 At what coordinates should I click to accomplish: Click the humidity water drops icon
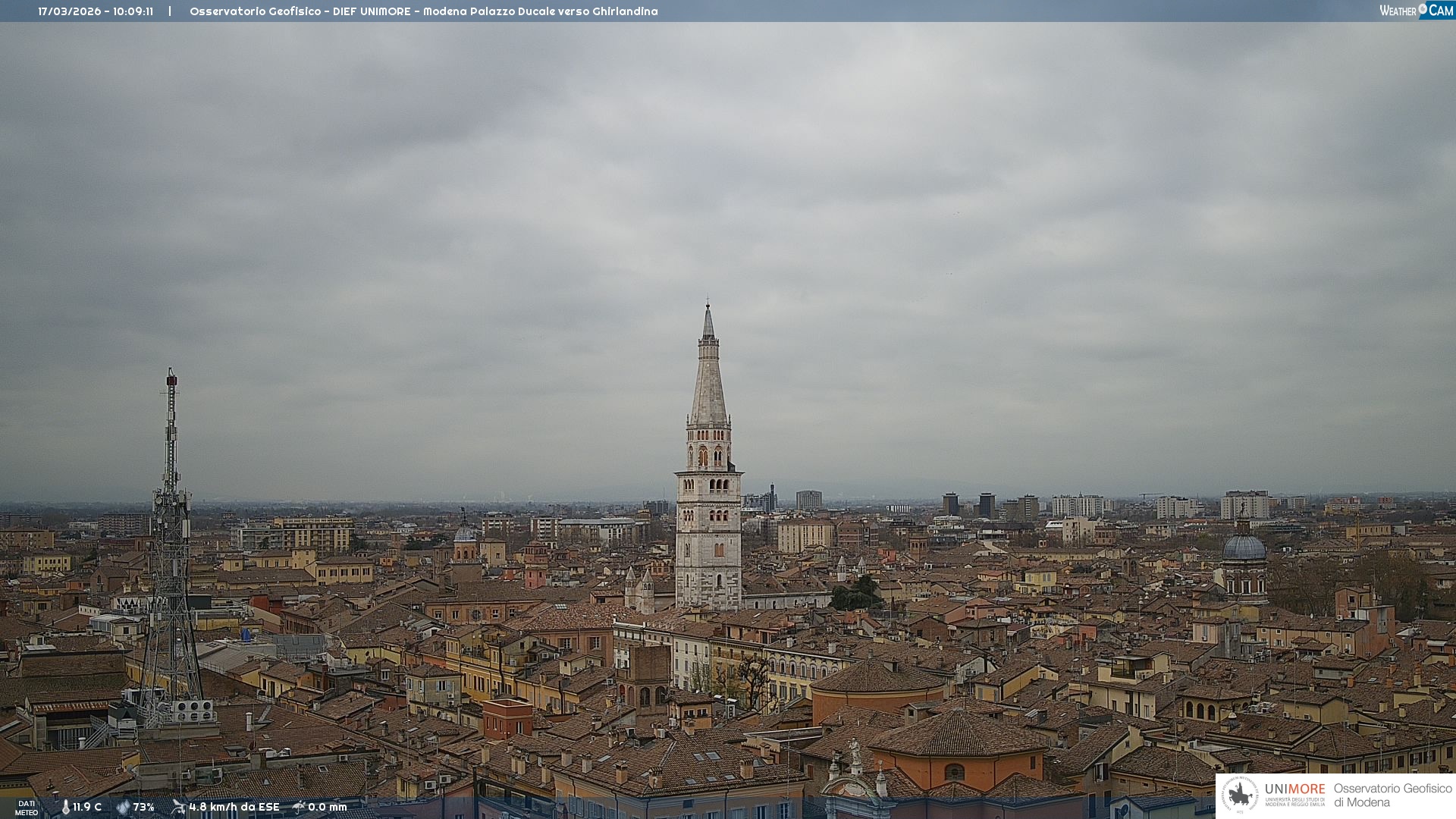(x=123, y=807)
